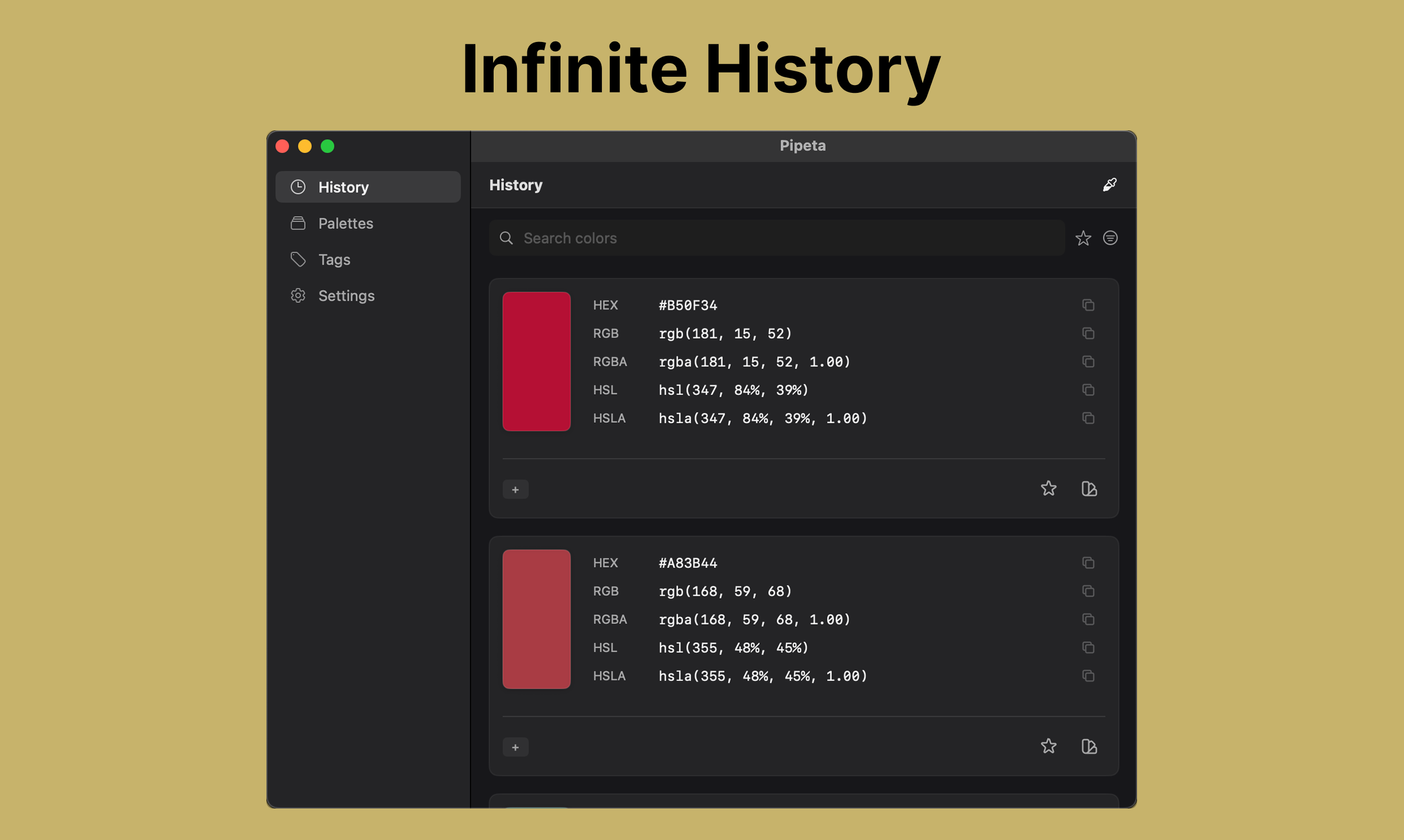Favorite the #A83B44 color with star
This screenshot has height=840, width=1404.
click(x=1049, y=746)
